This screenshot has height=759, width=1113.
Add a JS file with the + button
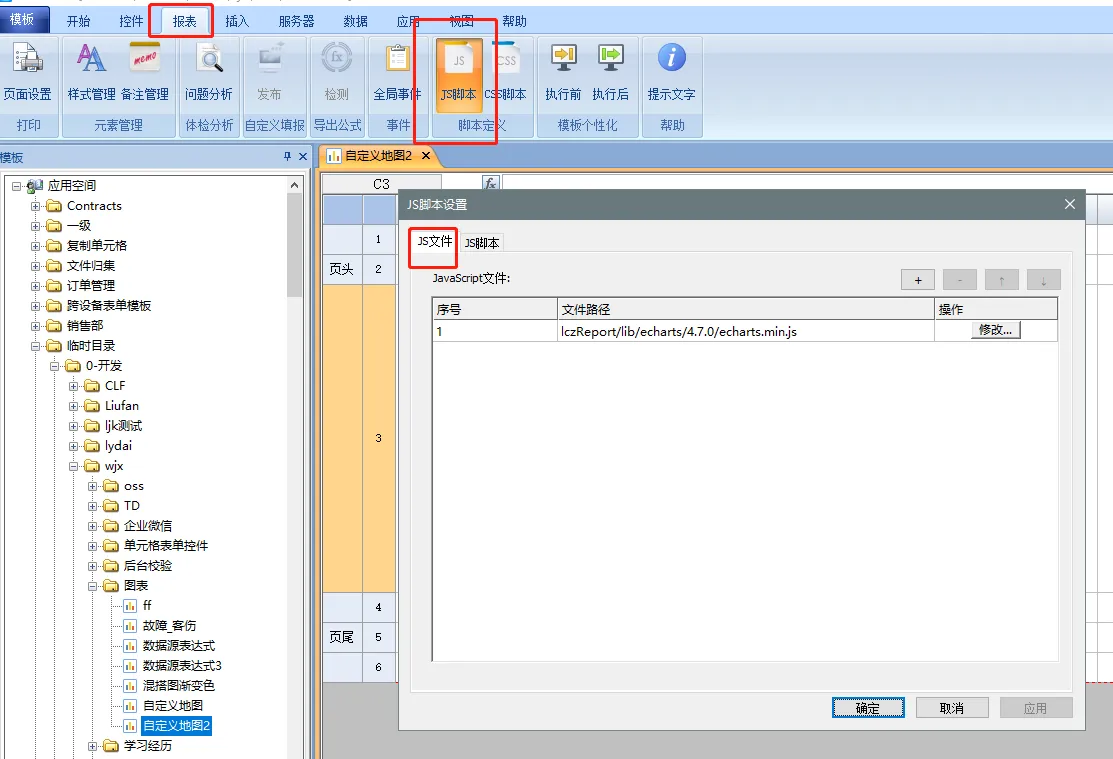coord(918,280)
